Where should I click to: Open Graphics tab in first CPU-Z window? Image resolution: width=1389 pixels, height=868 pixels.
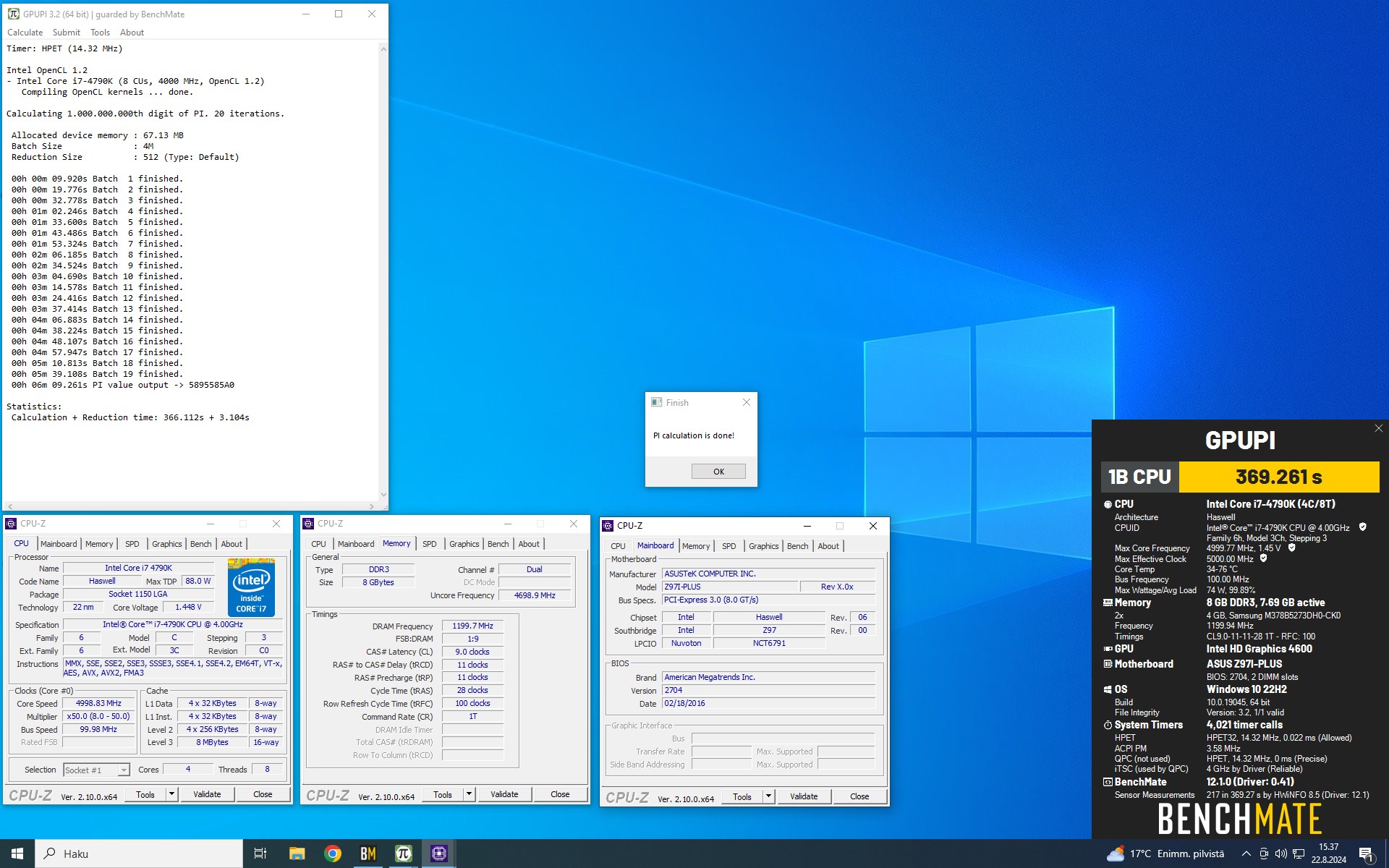pos(167,544)
